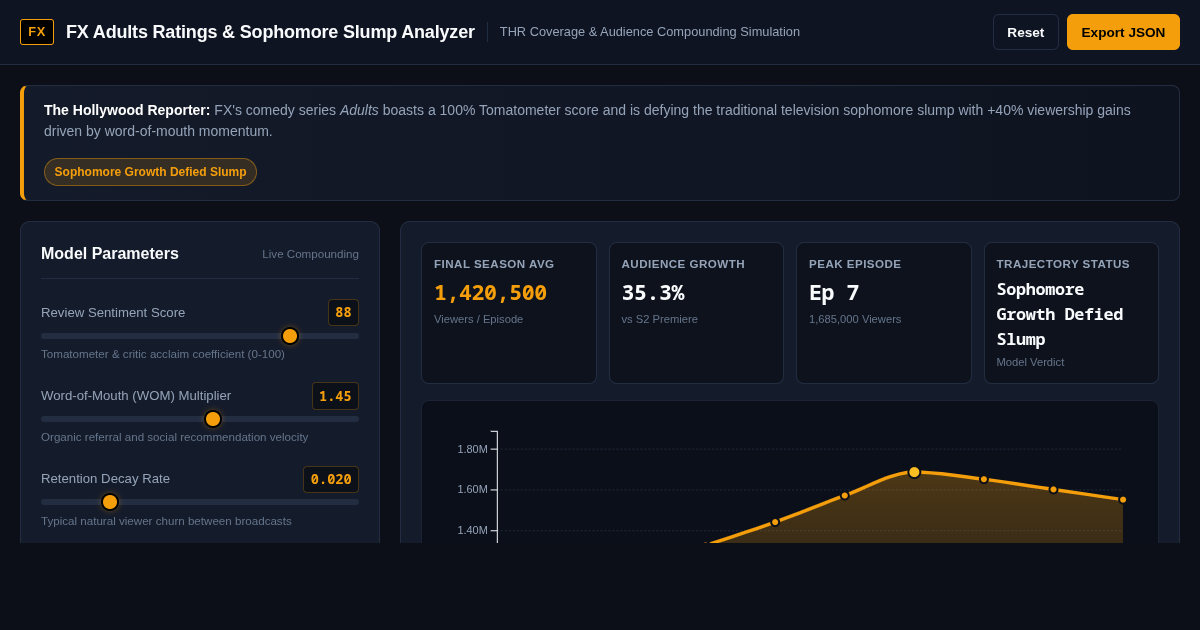Click the 1.40M axis label
Screen dimensions: 1200x630
click(x=472, y=530)
